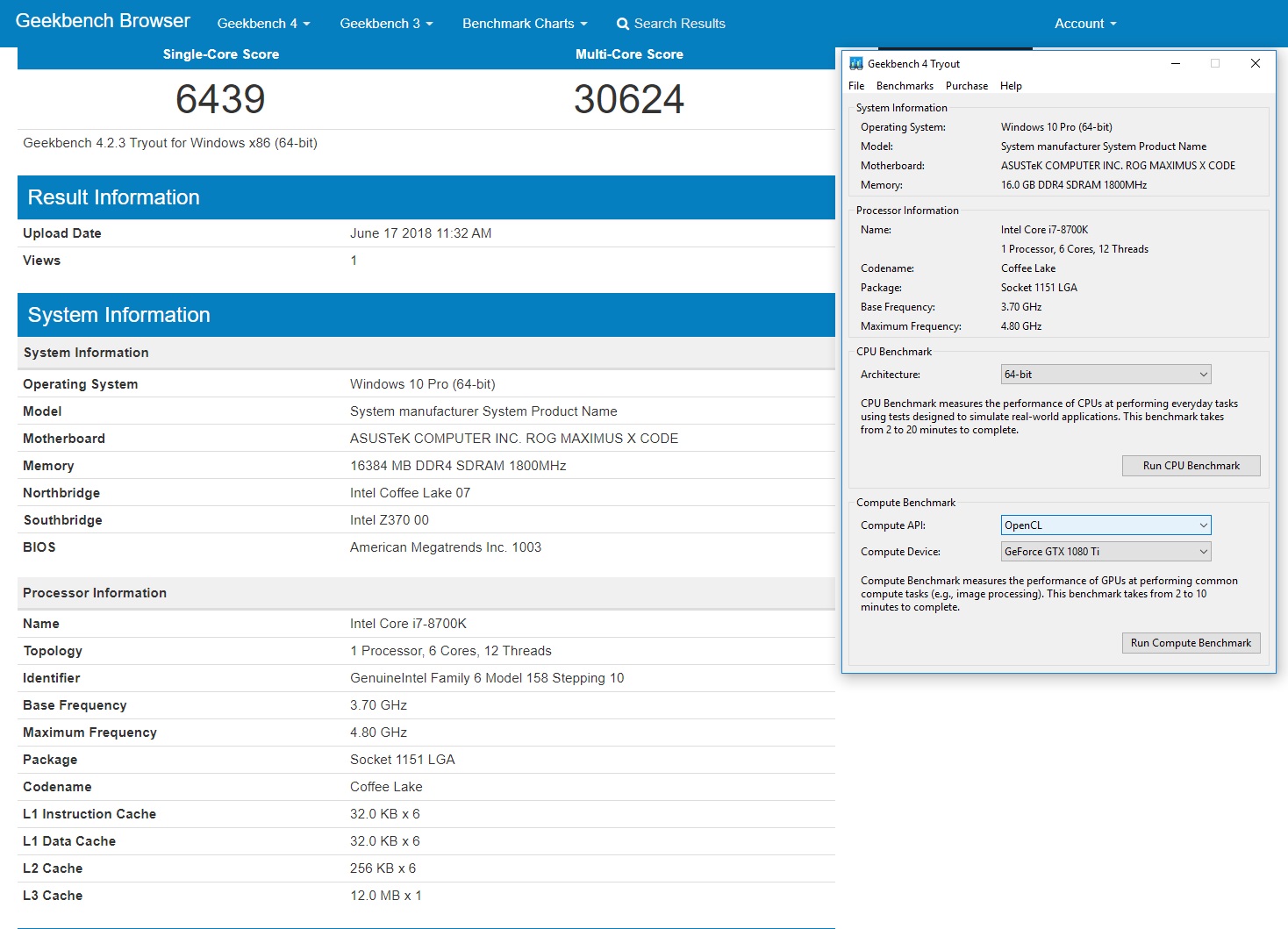Click the search magnifier icon in navbar
Image resolution: width=1288 pixels, height=929 pixels.
coord(623,24)
